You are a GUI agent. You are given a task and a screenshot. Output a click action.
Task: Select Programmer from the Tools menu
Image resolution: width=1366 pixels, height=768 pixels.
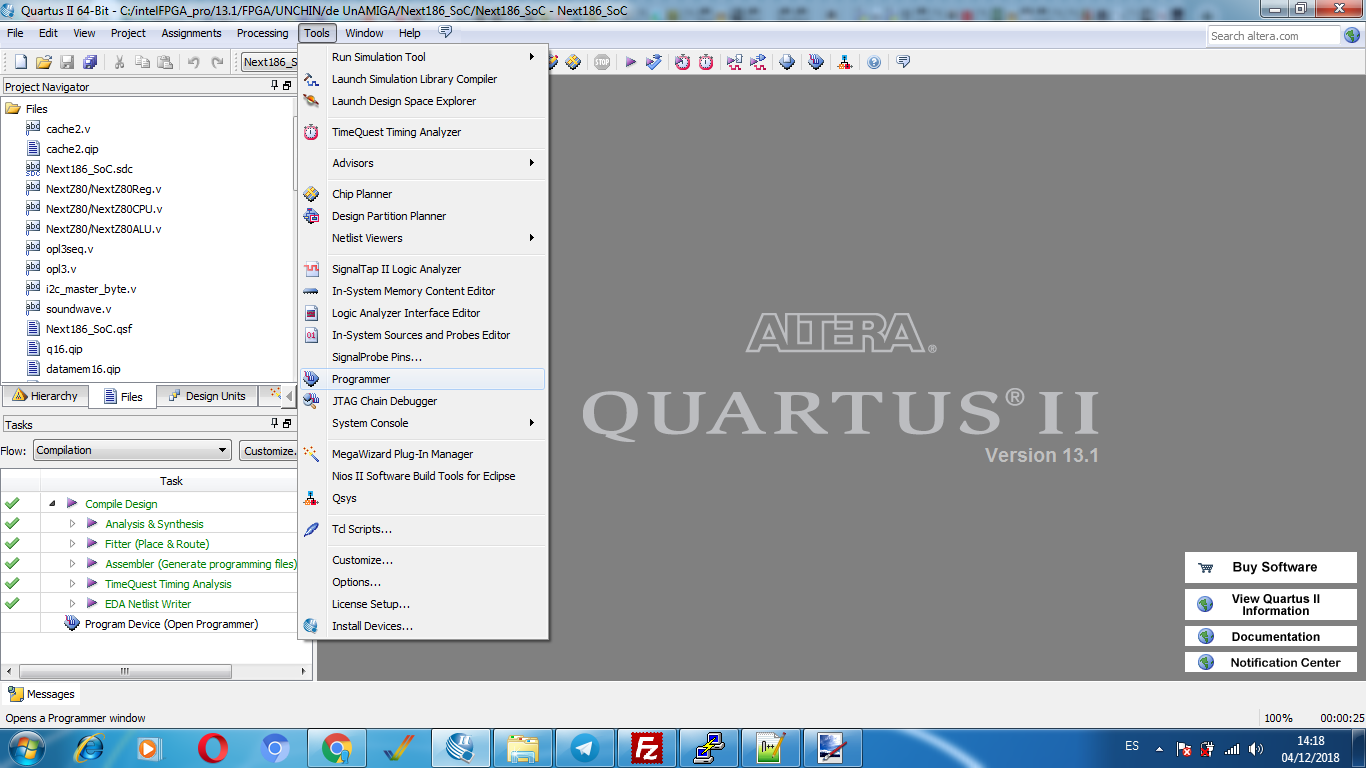pos(361,379)
